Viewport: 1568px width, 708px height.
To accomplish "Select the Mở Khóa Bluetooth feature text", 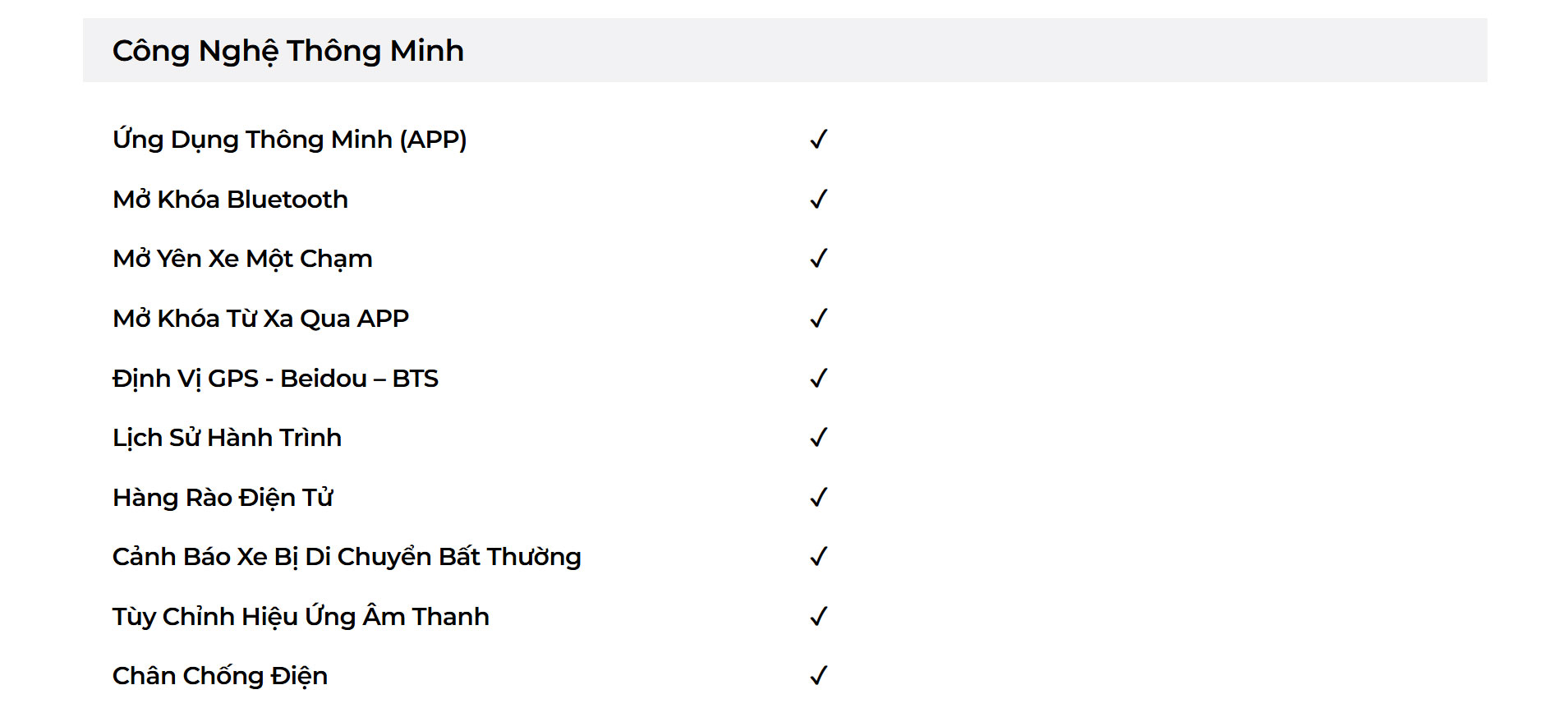I will coord(231,200).
